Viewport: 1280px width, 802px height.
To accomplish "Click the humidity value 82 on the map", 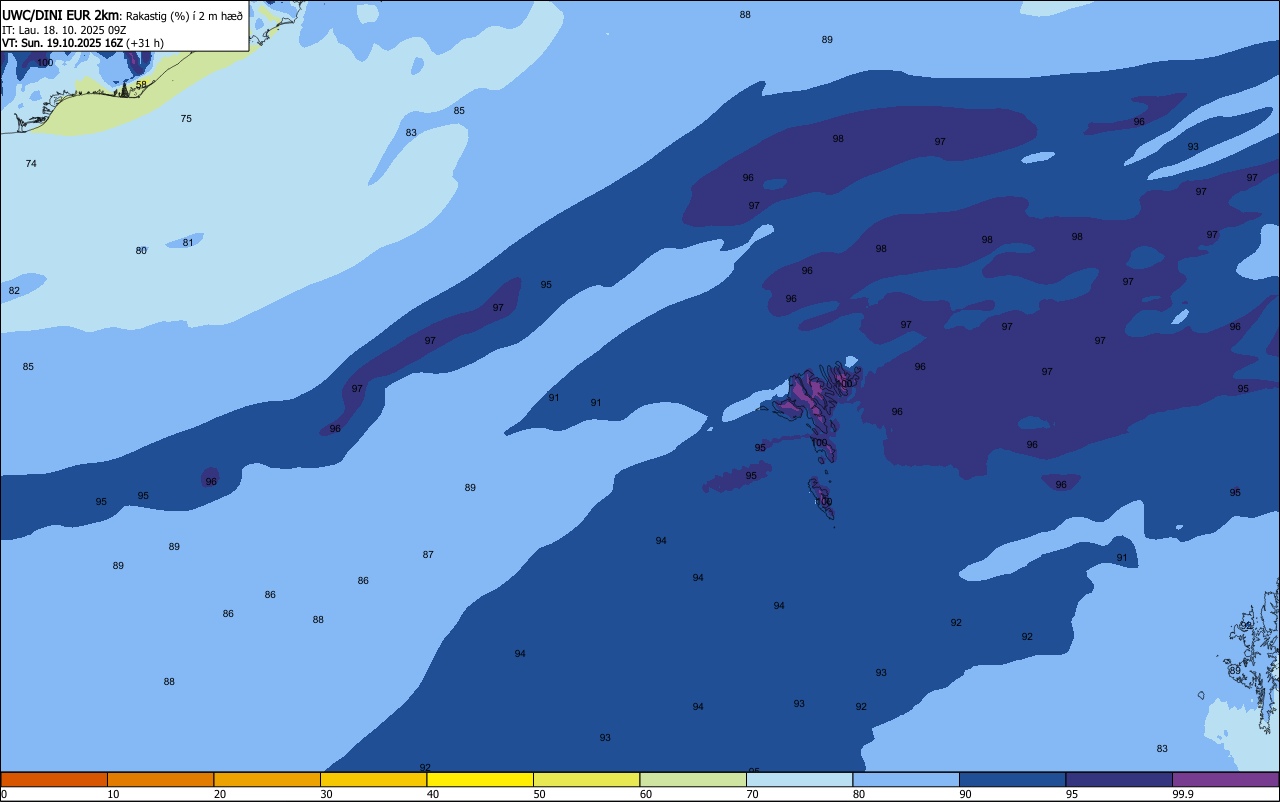I will click(x=14, y=291).
